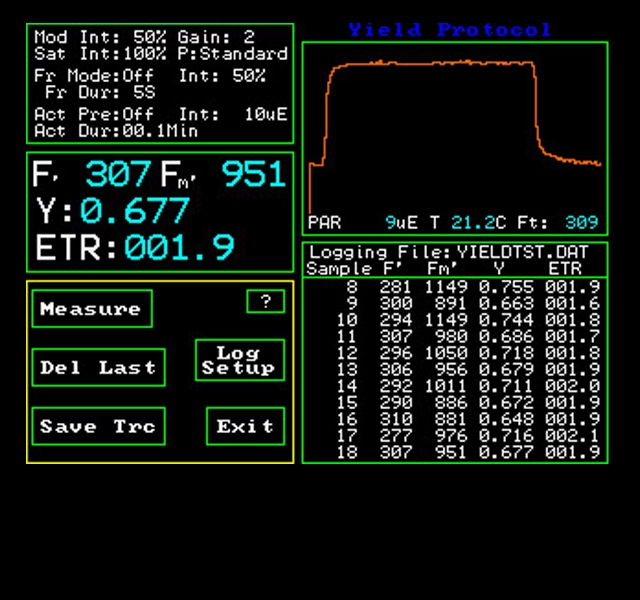Select sample 8 row in log
Screen dimensions: 640x600
(454, 288)
